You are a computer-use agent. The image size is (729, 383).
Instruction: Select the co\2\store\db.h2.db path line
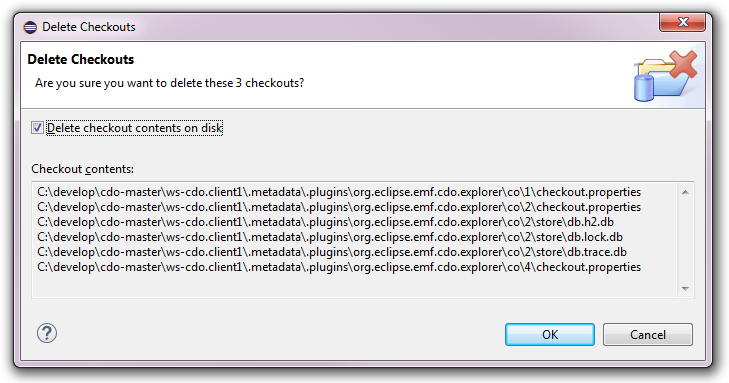click(x=325, y=222)
